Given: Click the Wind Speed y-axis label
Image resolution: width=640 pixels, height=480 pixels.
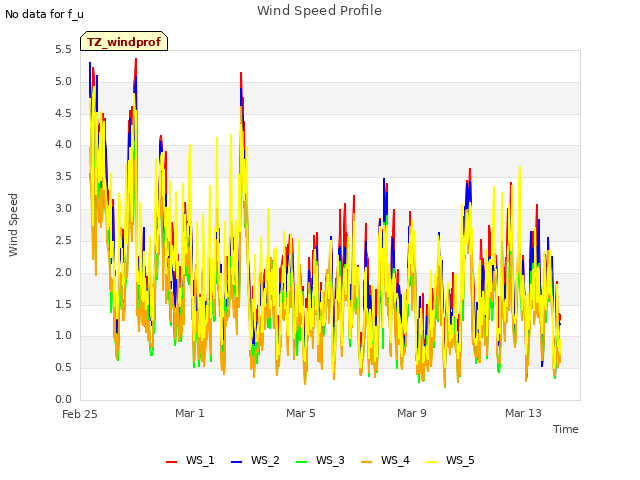Looking at the screenshot, I should click(x=13, y=225).
